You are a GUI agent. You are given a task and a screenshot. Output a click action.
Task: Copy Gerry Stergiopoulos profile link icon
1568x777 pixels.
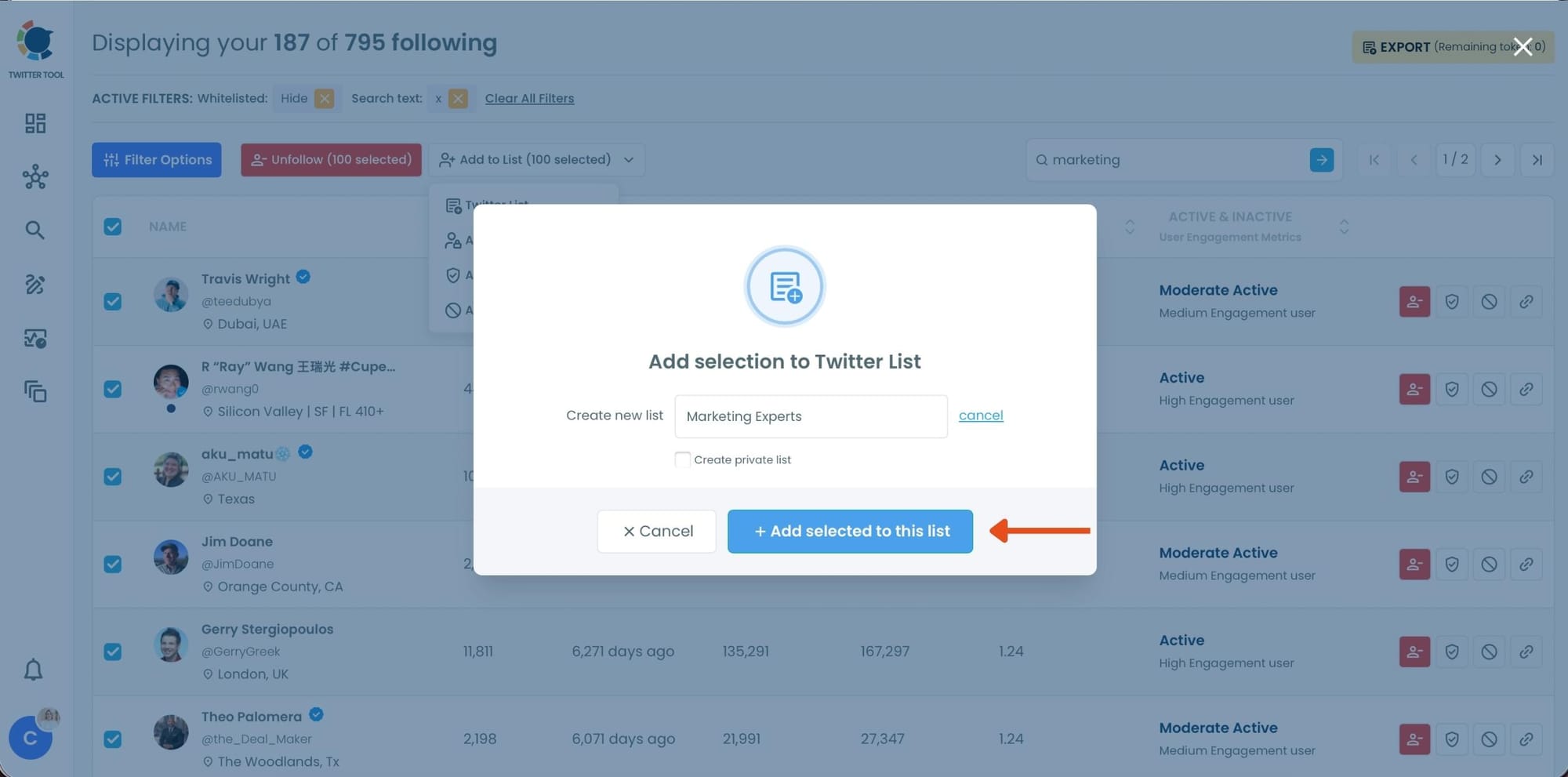coord(1526,651)
